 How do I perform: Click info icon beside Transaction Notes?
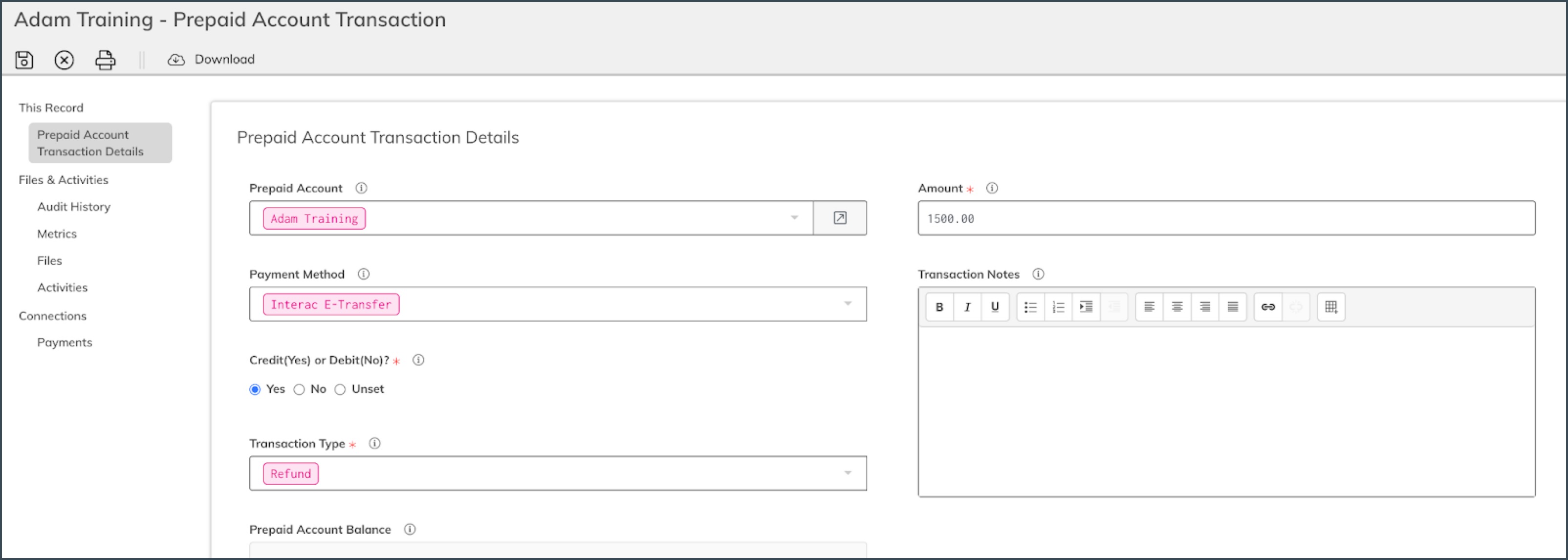pyautogui.click(x=1039, y=274)
